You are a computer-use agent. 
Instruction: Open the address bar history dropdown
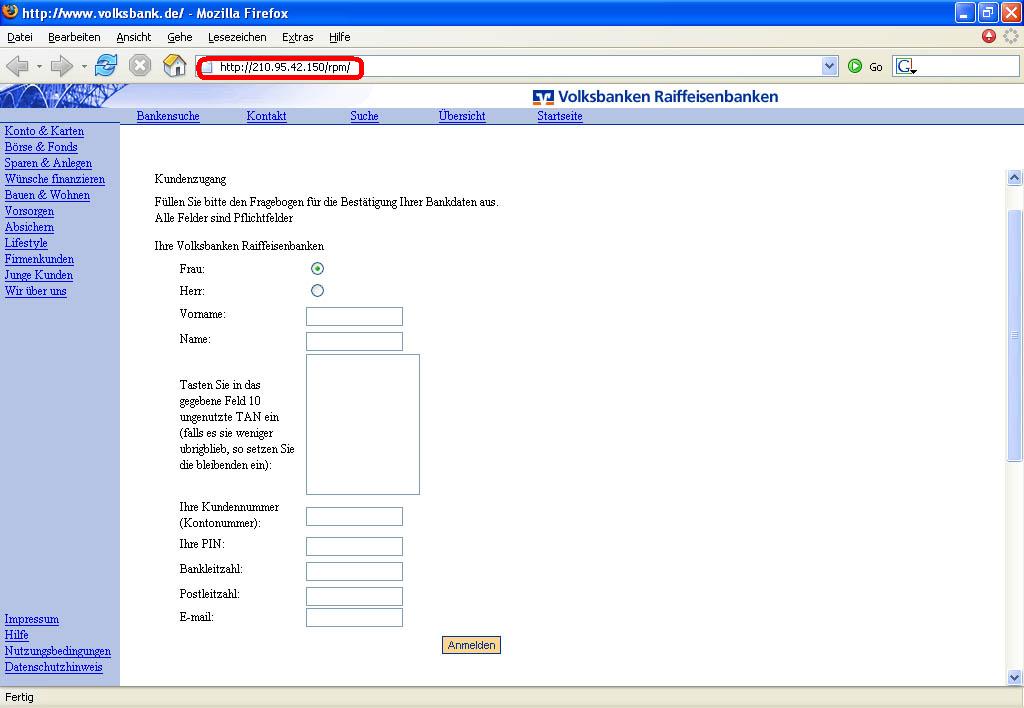pos(829,66)
